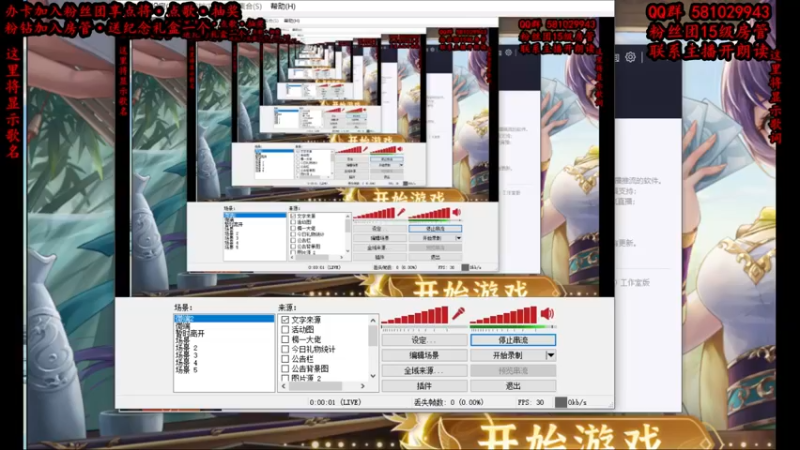The height and width of the screenshot is (450, 800).
Task: Toggle the 文字来源 source checkbox
Action: [x=285, y=319]
